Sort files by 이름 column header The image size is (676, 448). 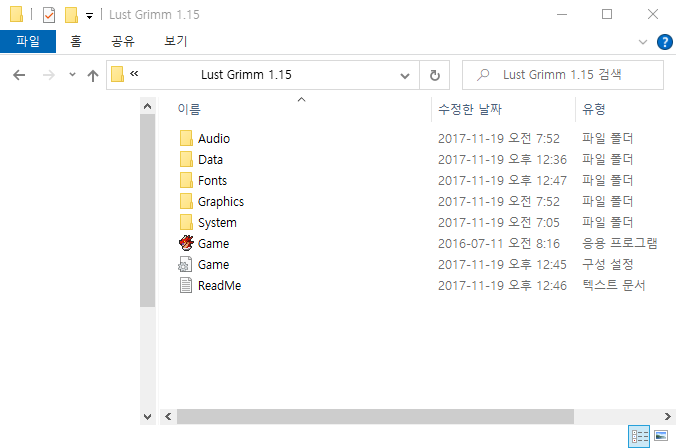click(x=189, y=109)
